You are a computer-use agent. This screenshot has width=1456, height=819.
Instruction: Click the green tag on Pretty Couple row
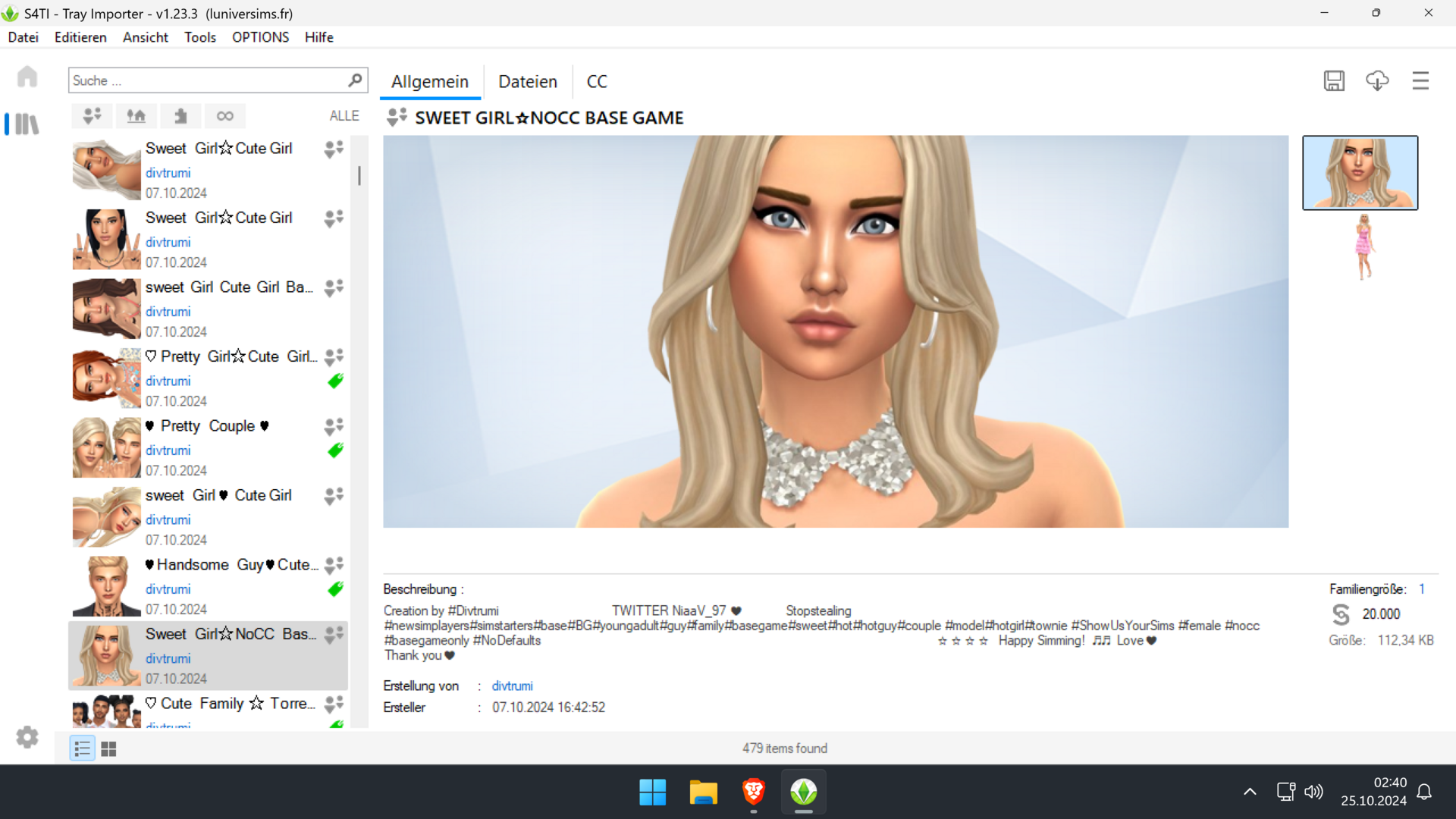click(335, 450)
